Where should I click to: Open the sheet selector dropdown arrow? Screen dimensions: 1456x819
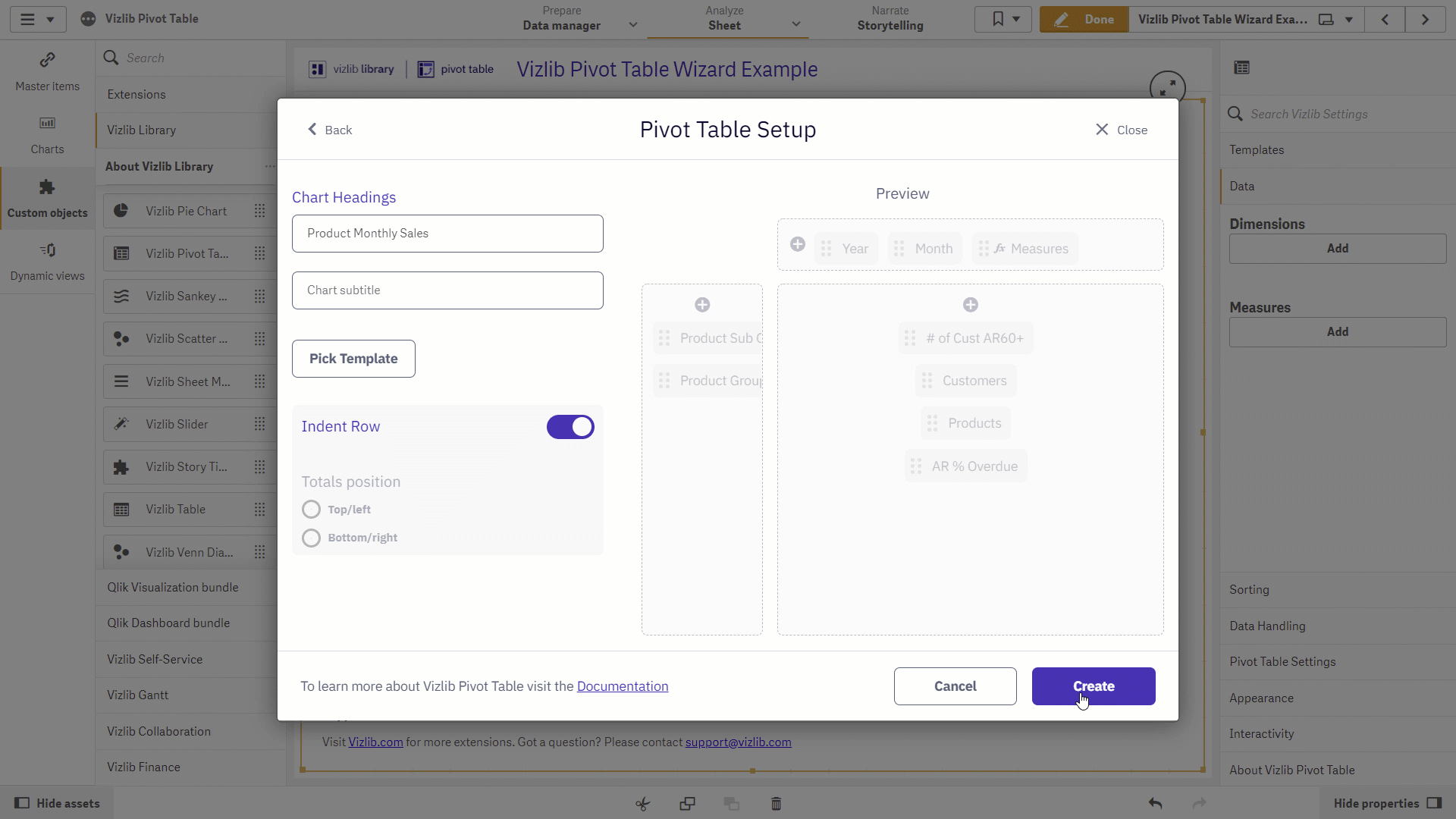pos(1349,20)
